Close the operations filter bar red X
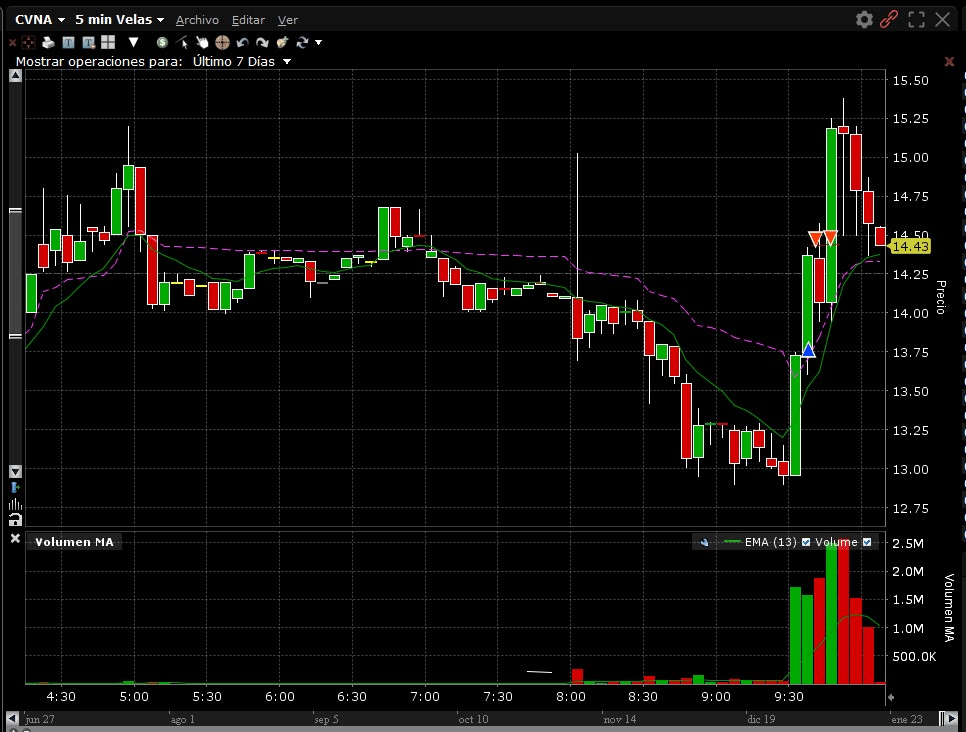 [x=949, y=61]
